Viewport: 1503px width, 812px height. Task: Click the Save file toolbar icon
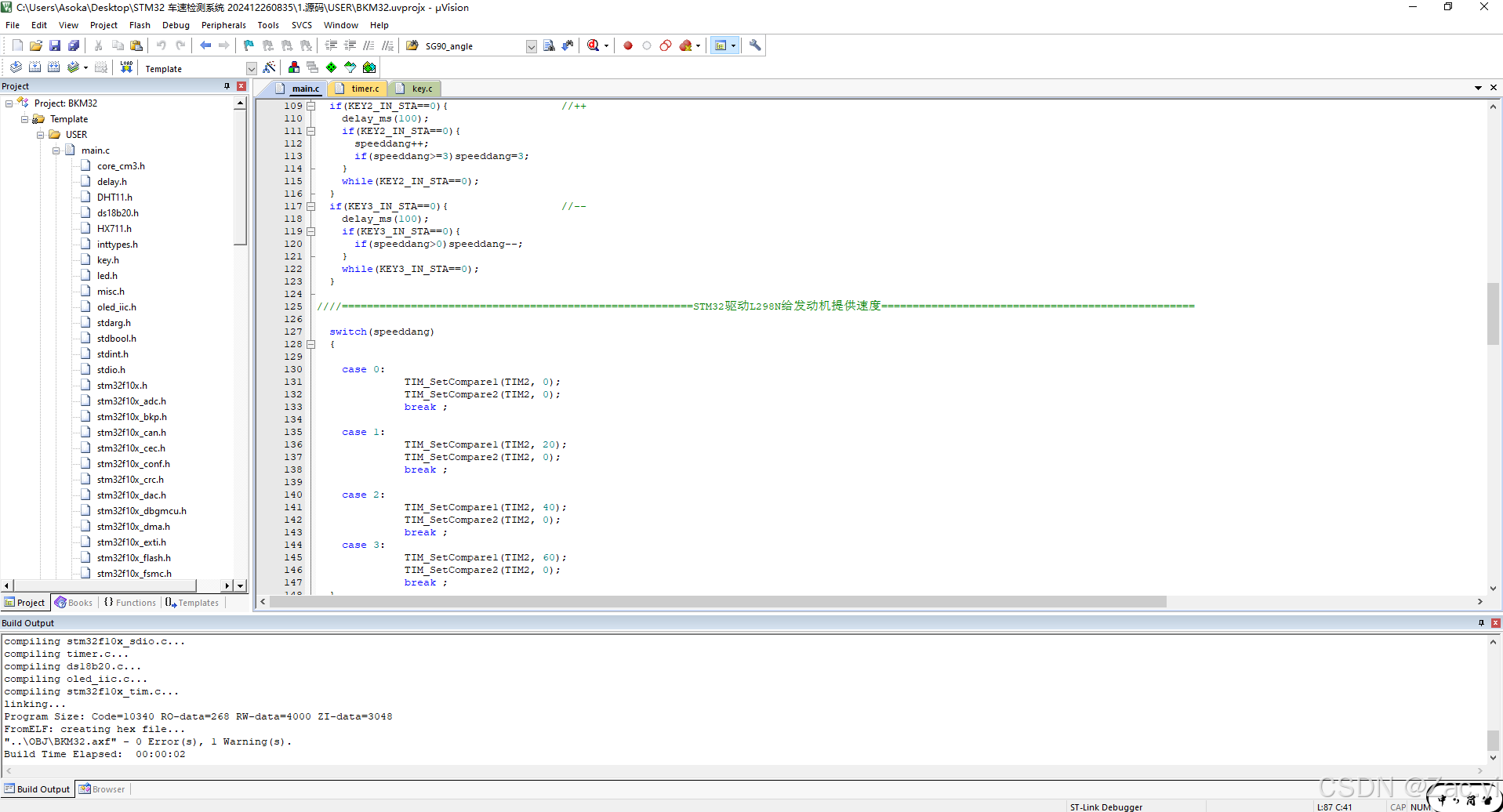point(55,45)
